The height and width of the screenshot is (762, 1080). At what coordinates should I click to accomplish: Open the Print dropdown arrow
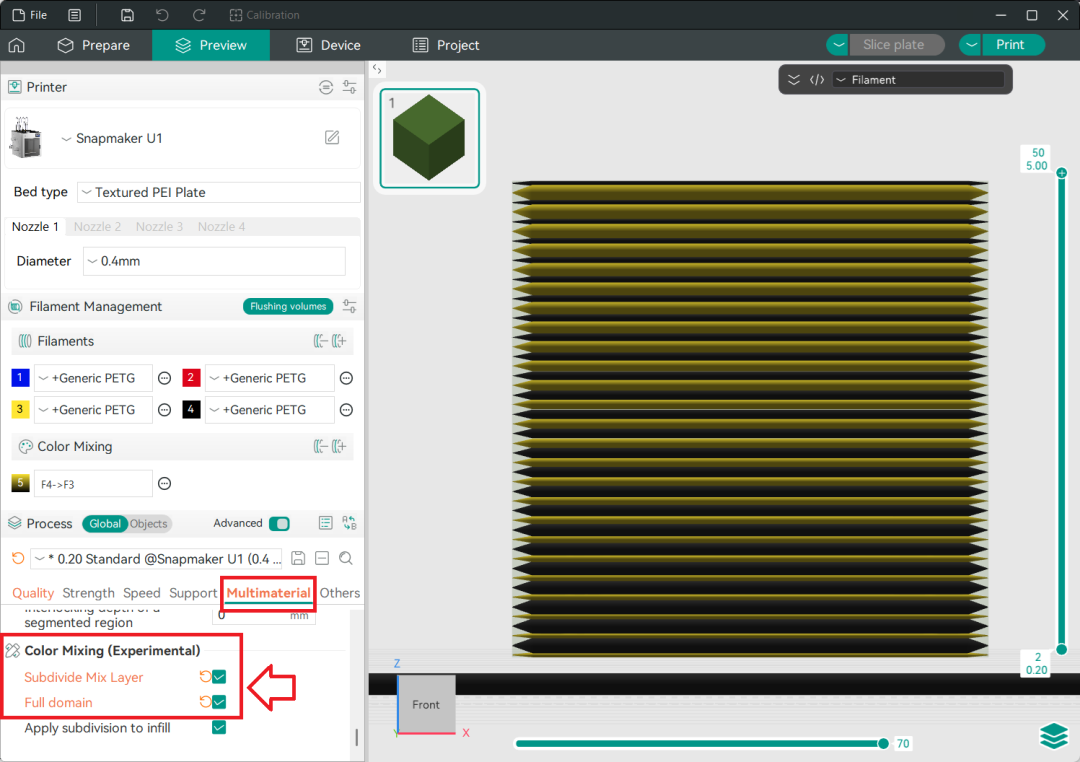click(970, 45)
